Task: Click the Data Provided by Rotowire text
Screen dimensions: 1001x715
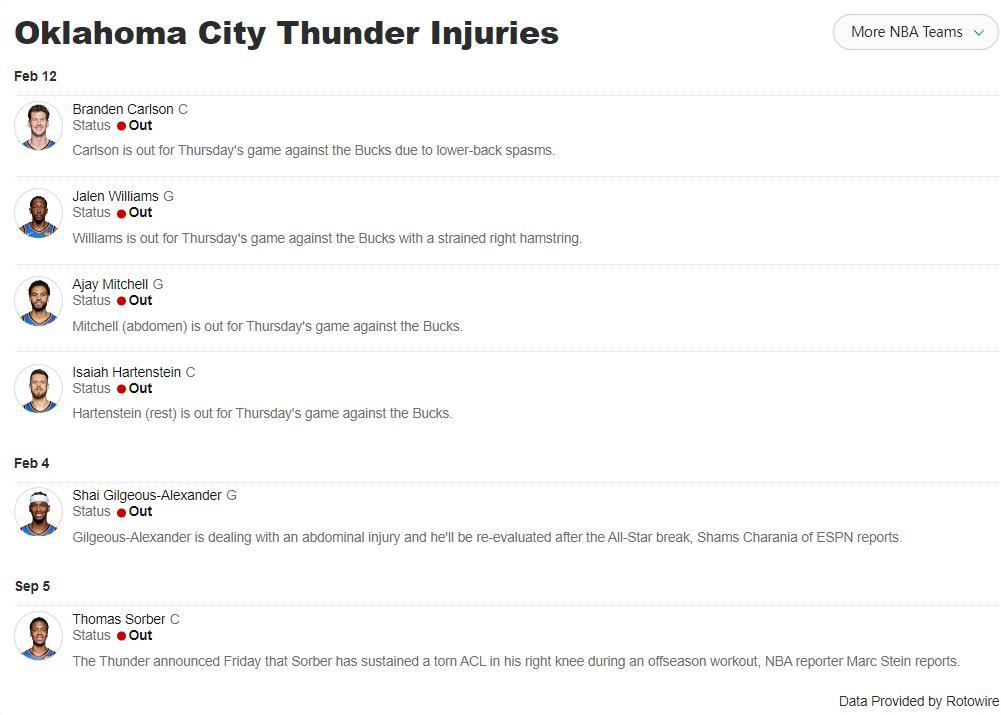Action: point(918,701)
